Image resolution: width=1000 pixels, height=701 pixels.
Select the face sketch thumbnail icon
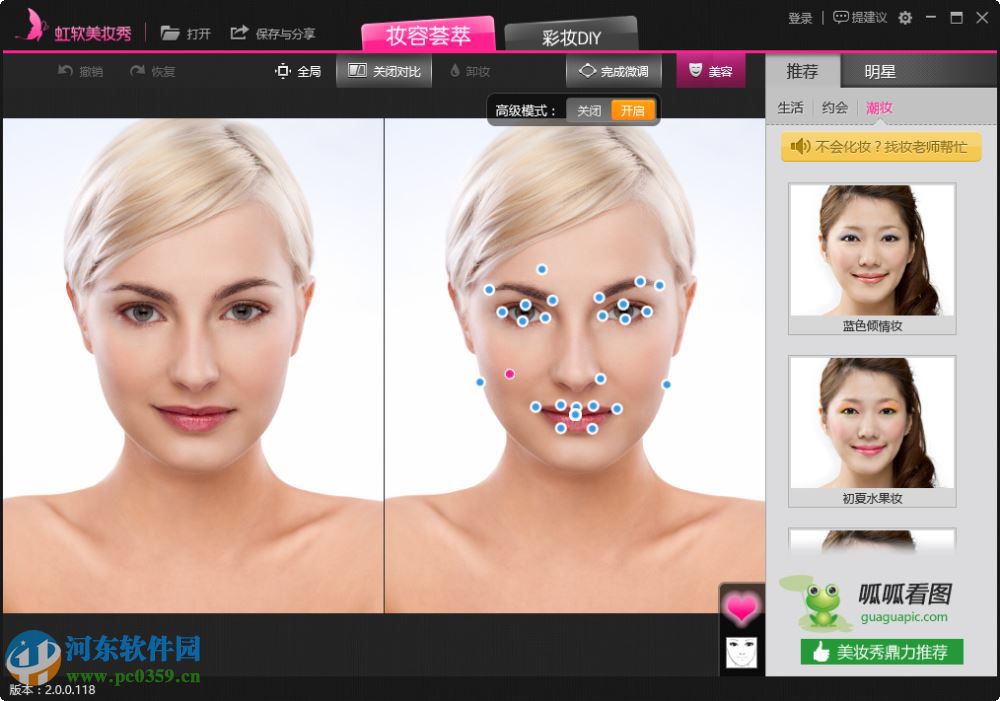(x=742, y=652)
